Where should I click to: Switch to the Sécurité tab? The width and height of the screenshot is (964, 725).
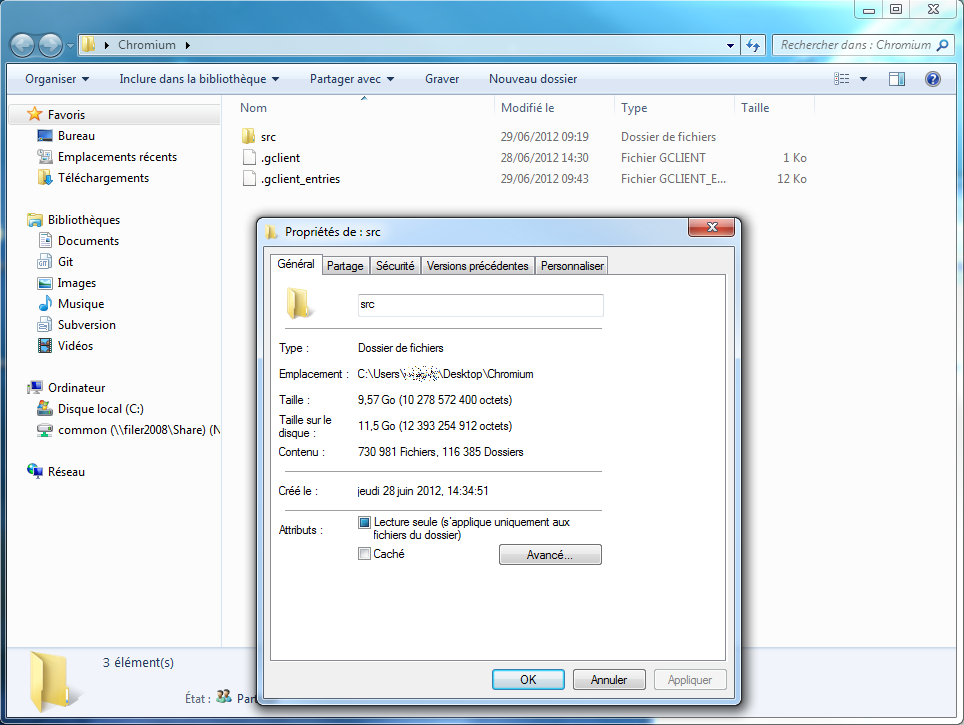(395, 266)
